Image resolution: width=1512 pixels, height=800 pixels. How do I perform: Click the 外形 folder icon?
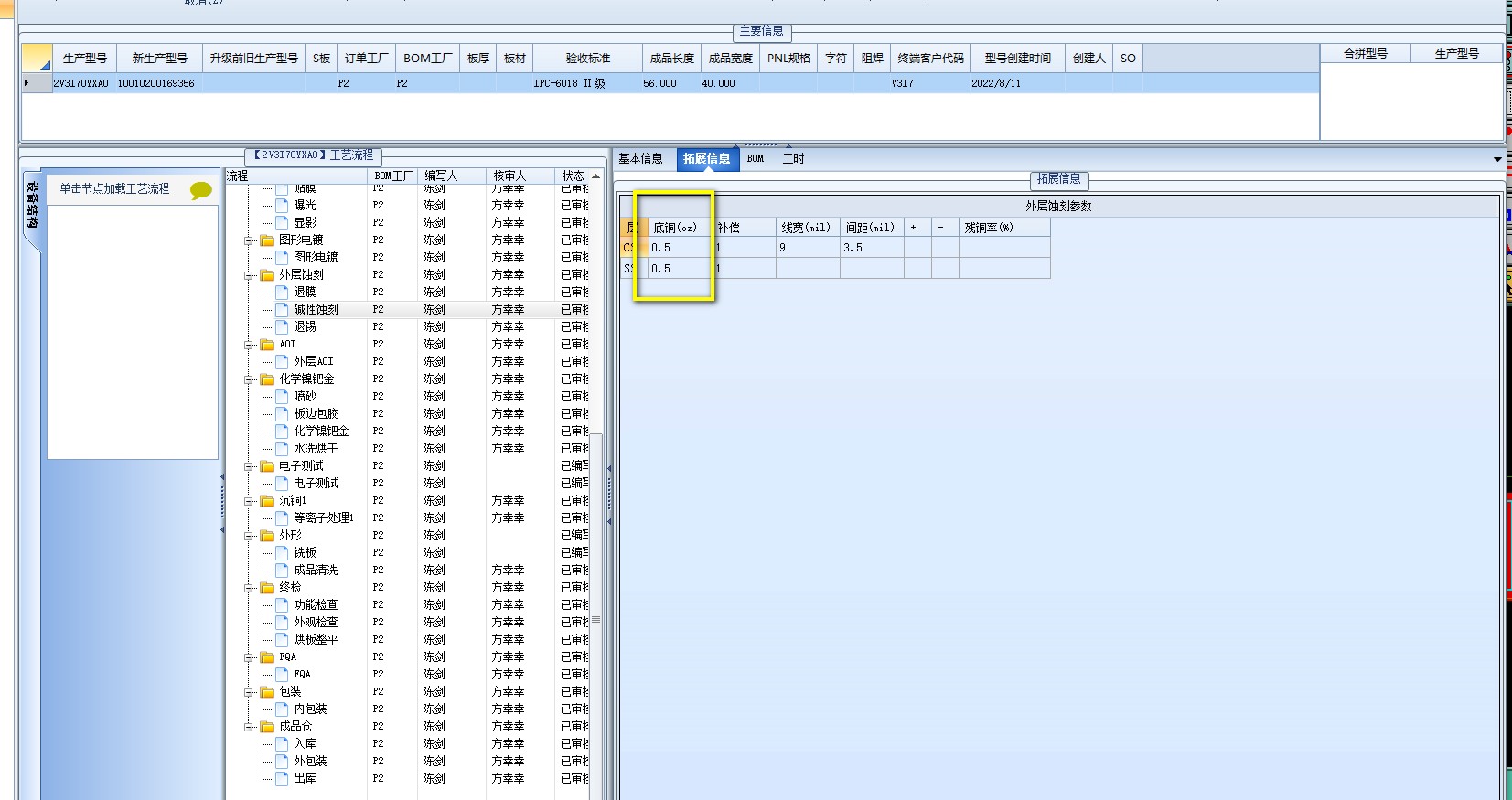pos(267,536)
